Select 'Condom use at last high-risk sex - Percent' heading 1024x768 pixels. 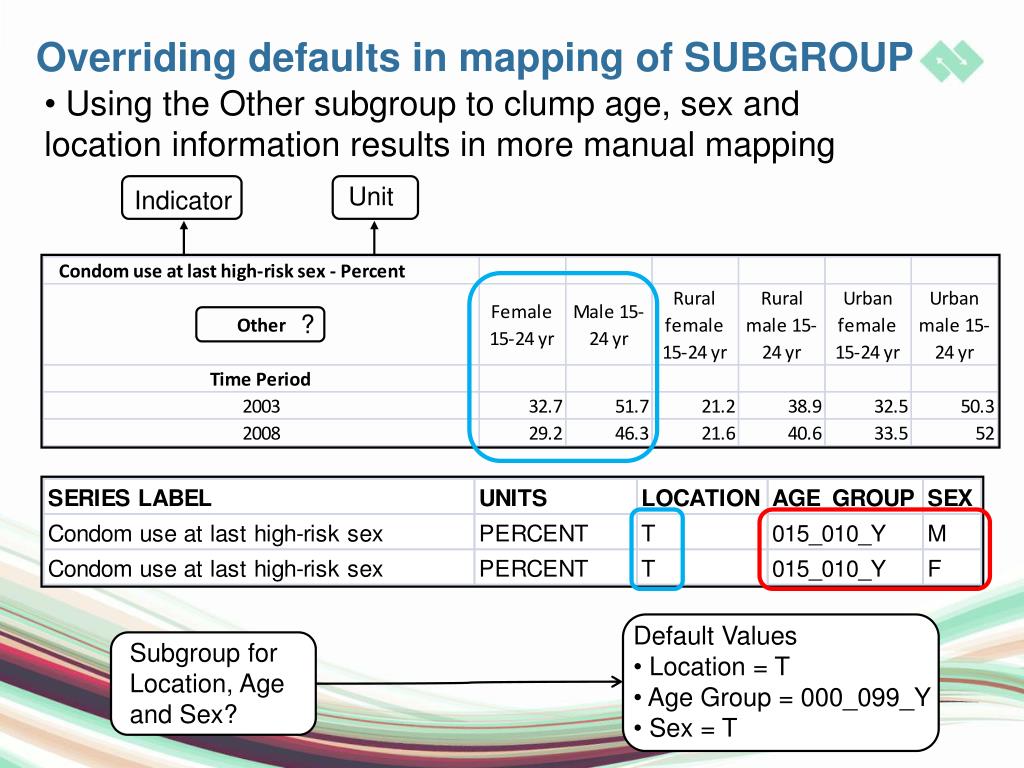pos(232,271)
